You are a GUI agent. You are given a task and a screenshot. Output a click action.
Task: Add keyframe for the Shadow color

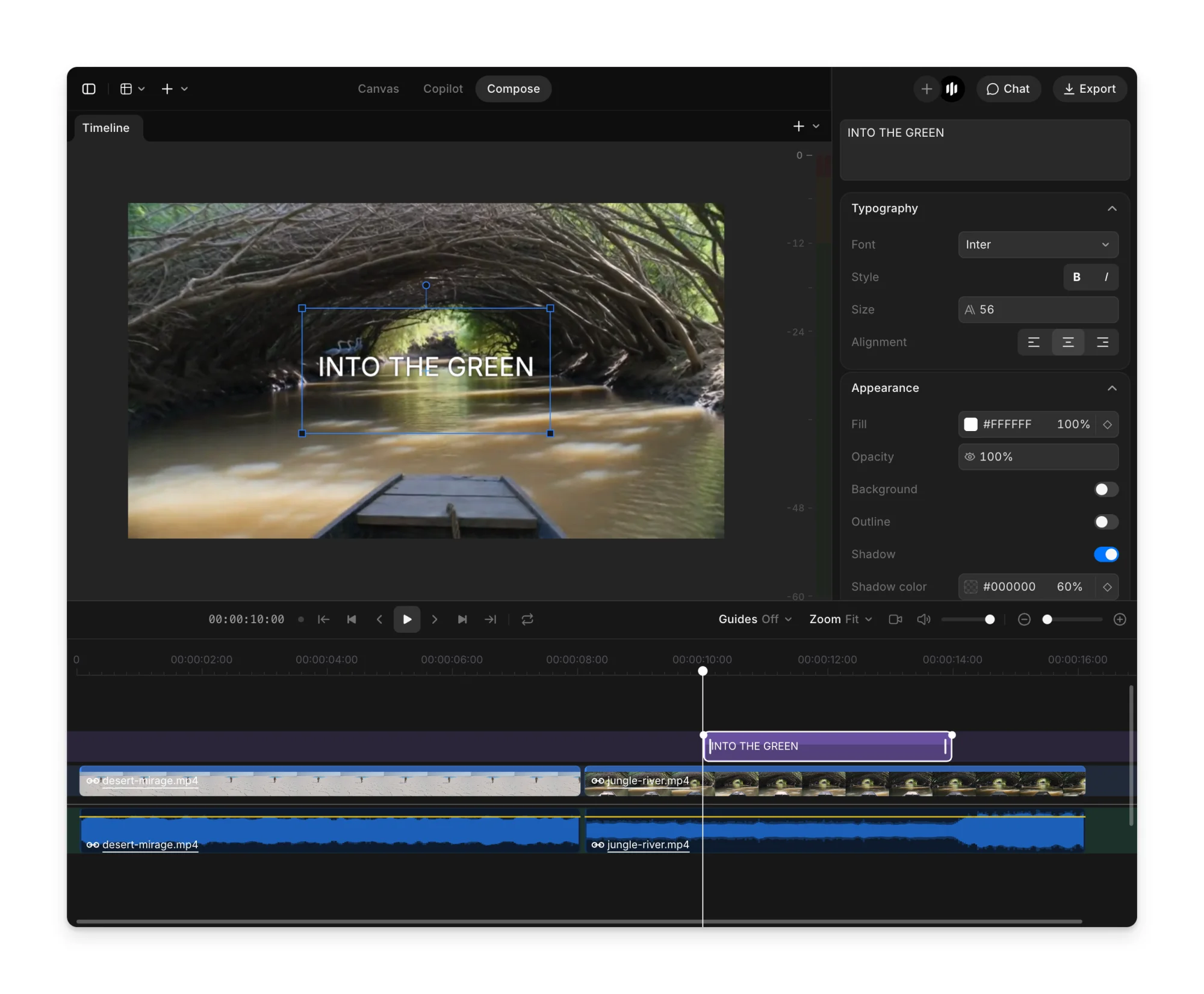(x=1107, y=587)
